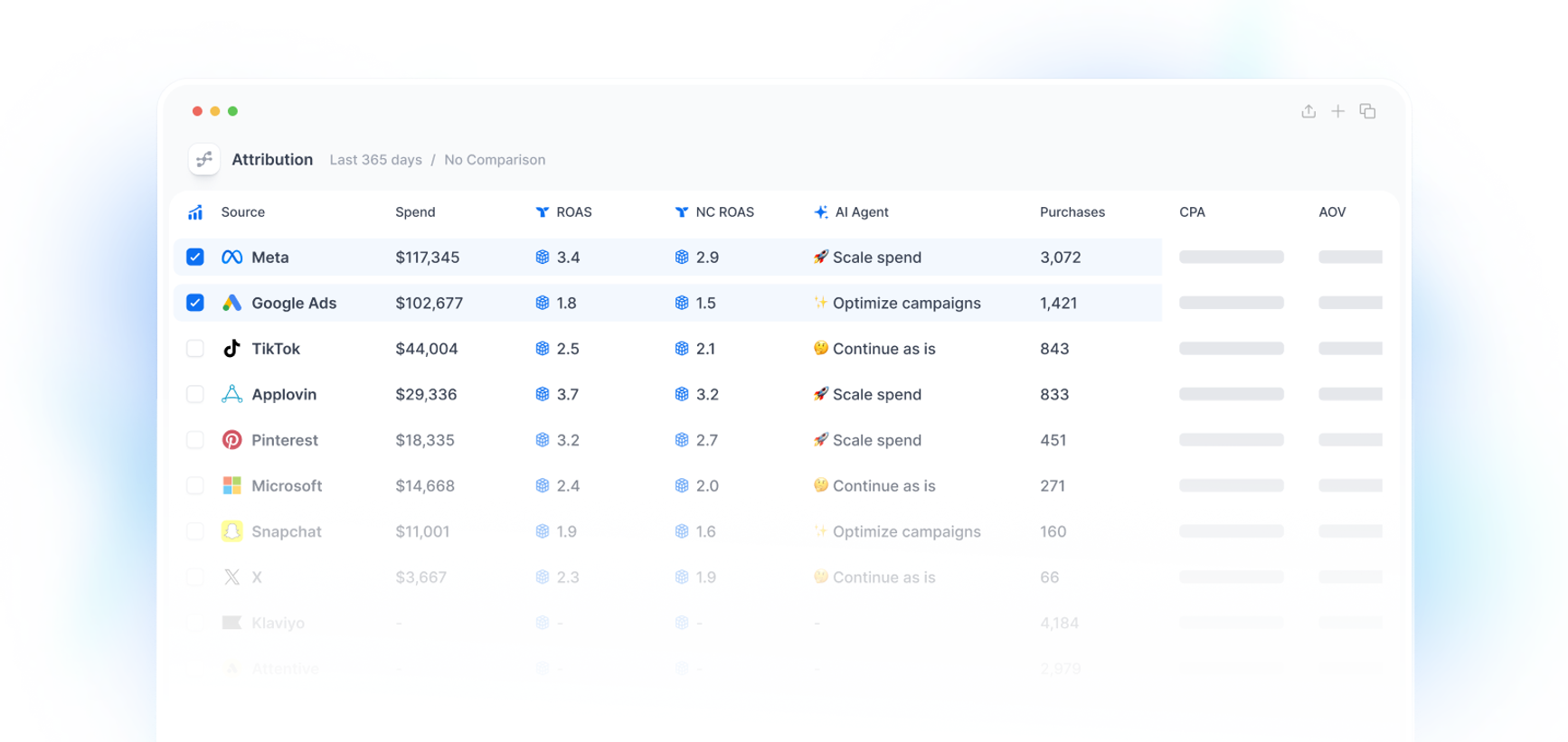The height and width of the screenshot is (742, 1568).
Task: Check the Microsoft row checkbox
Action: pyautogui.click(x=195, y=485)
